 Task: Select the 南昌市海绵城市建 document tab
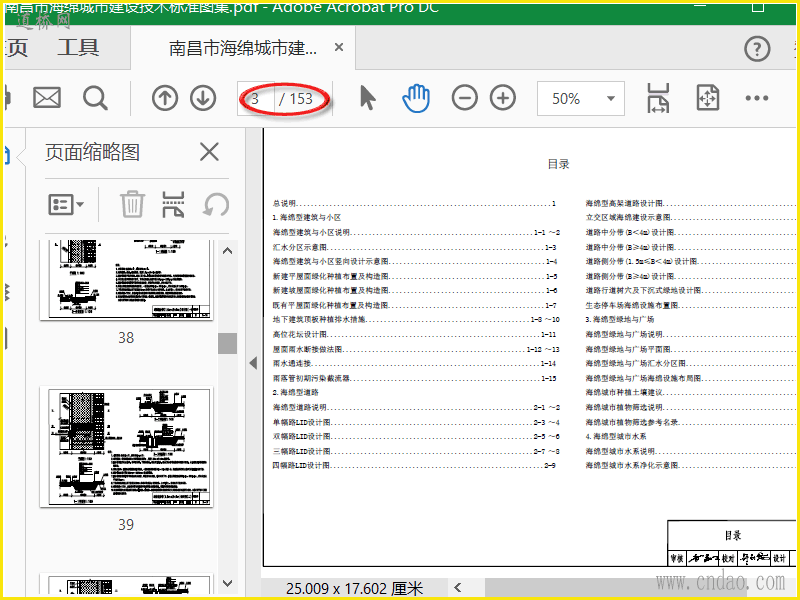(x=243, y=48)
